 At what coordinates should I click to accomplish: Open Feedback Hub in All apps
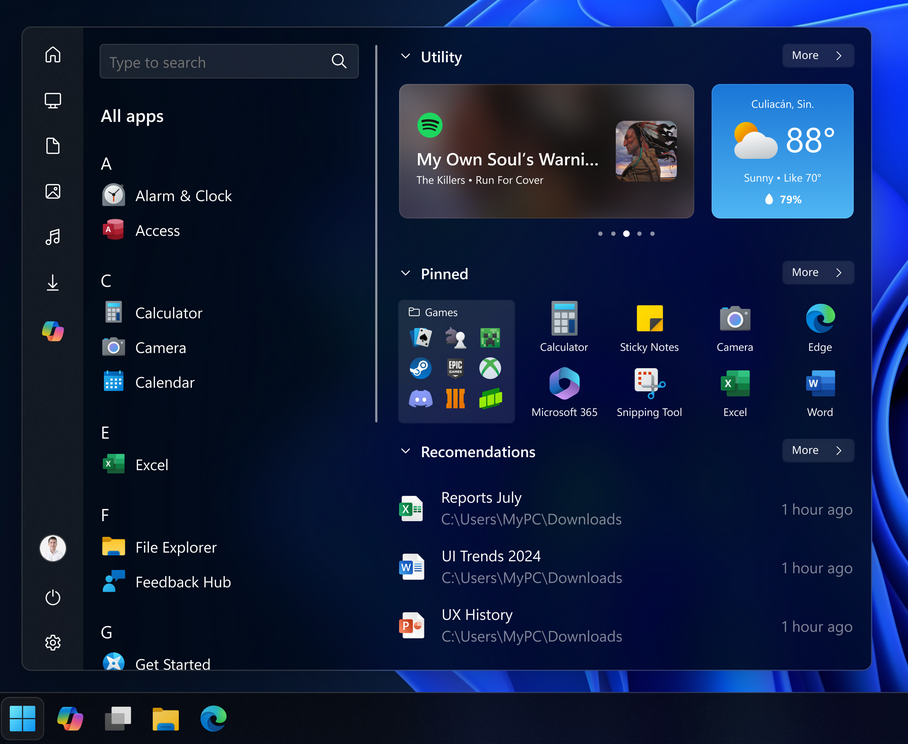pos(167,581)
